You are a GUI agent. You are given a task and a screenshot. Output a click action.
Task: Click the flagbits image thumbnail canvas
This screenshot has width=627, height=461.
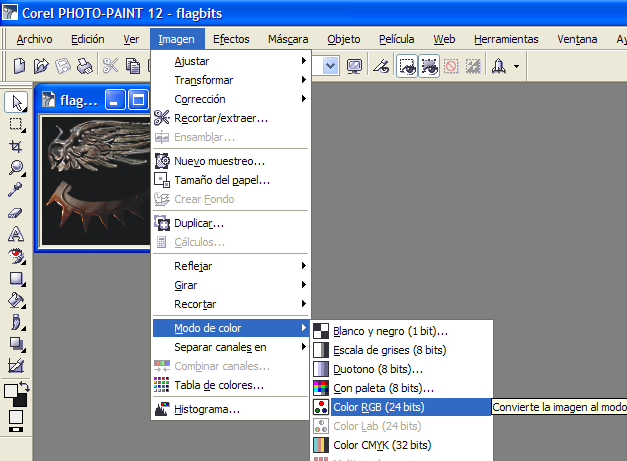click(96, 181)
